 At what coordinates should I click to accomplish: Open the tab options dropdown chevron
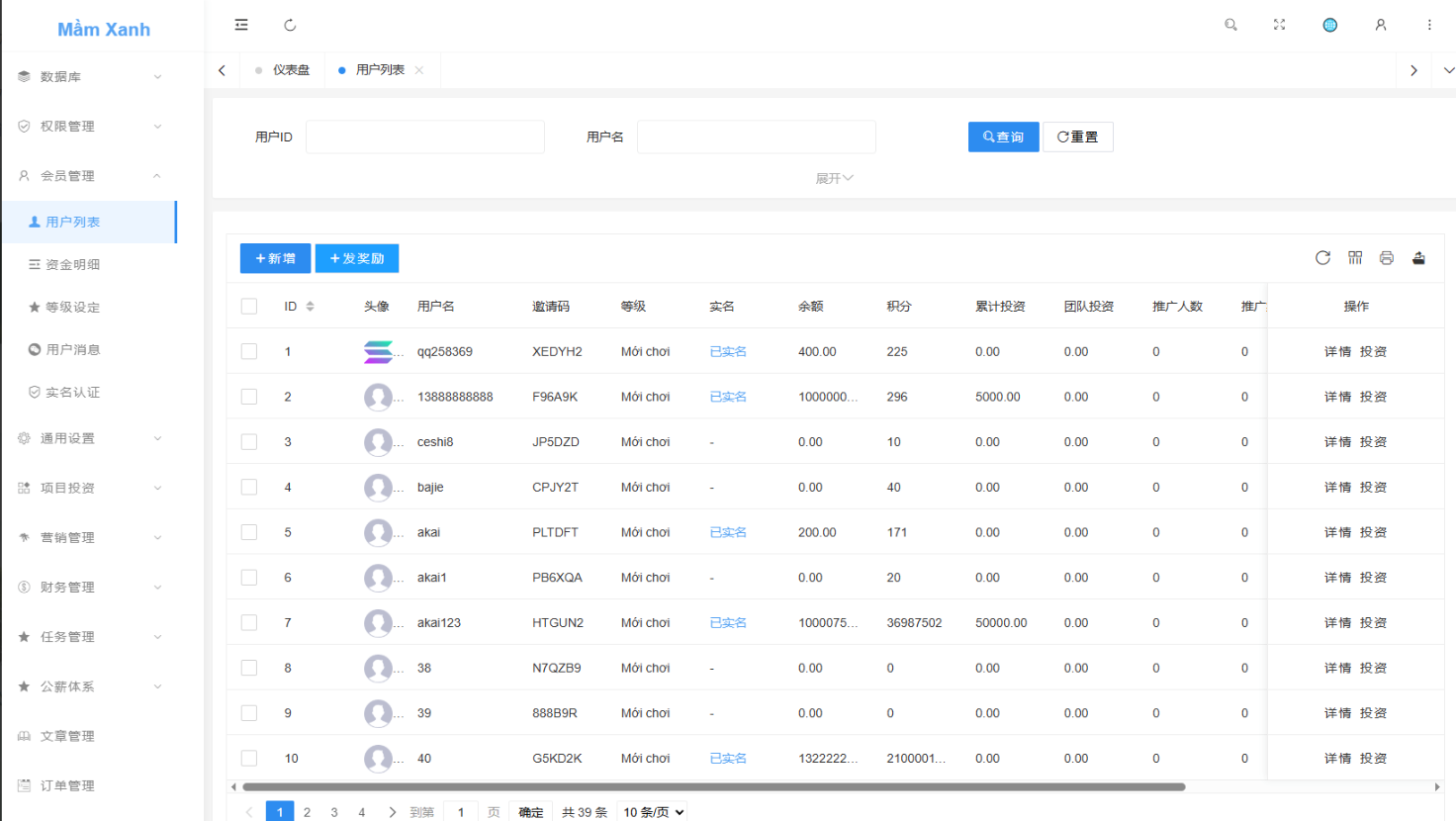click(x=1448, y=70)
